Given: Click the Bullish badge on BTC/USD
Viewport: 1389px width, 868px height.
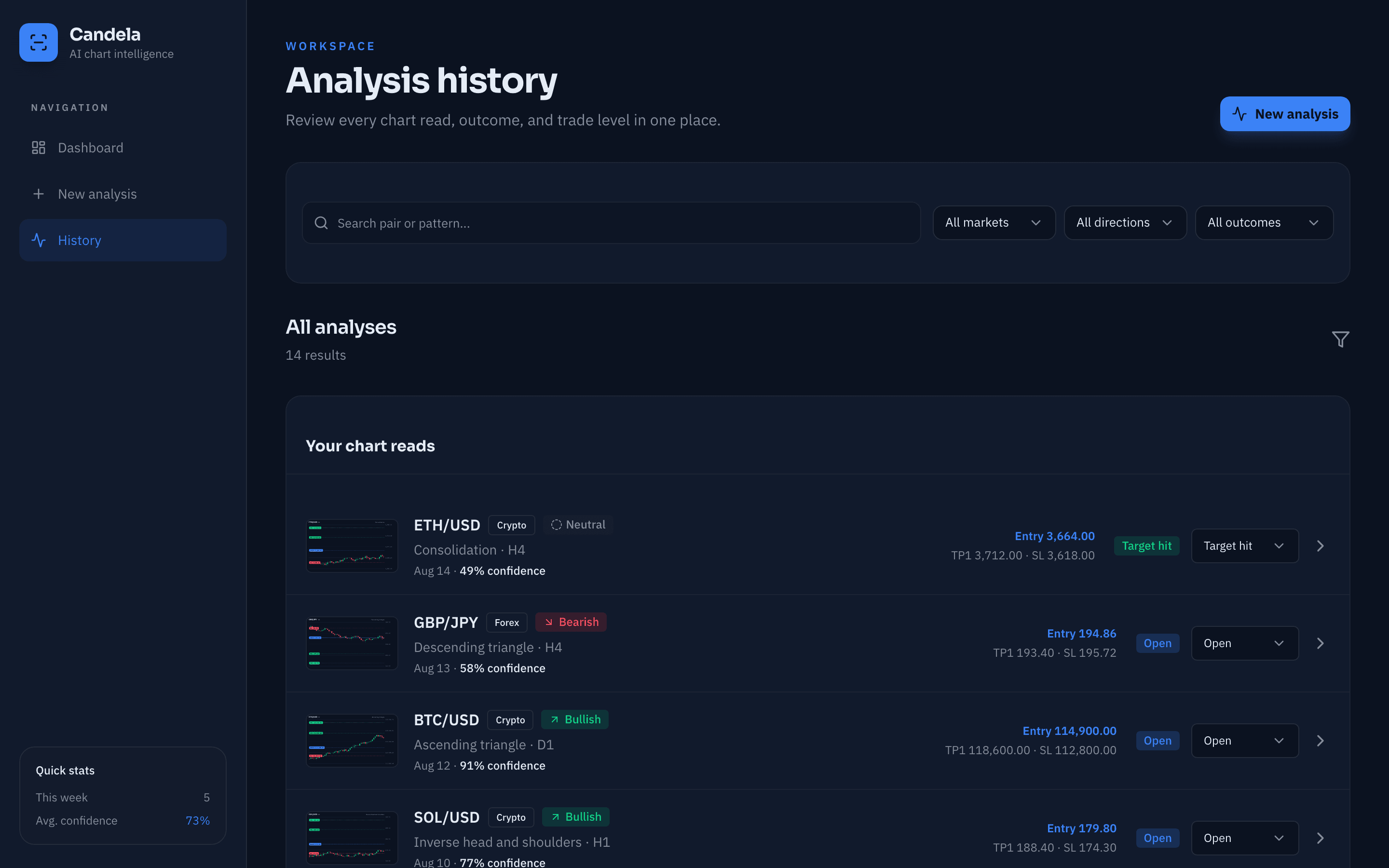Looking at the screenshot, I should pyautogui.click(x=574, y=720).
